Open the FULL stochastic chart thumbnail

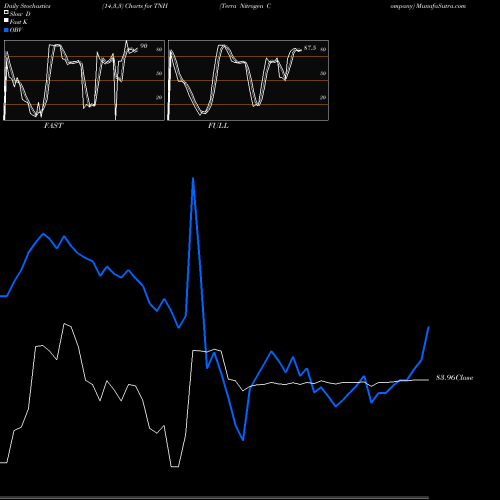point(248,80)
